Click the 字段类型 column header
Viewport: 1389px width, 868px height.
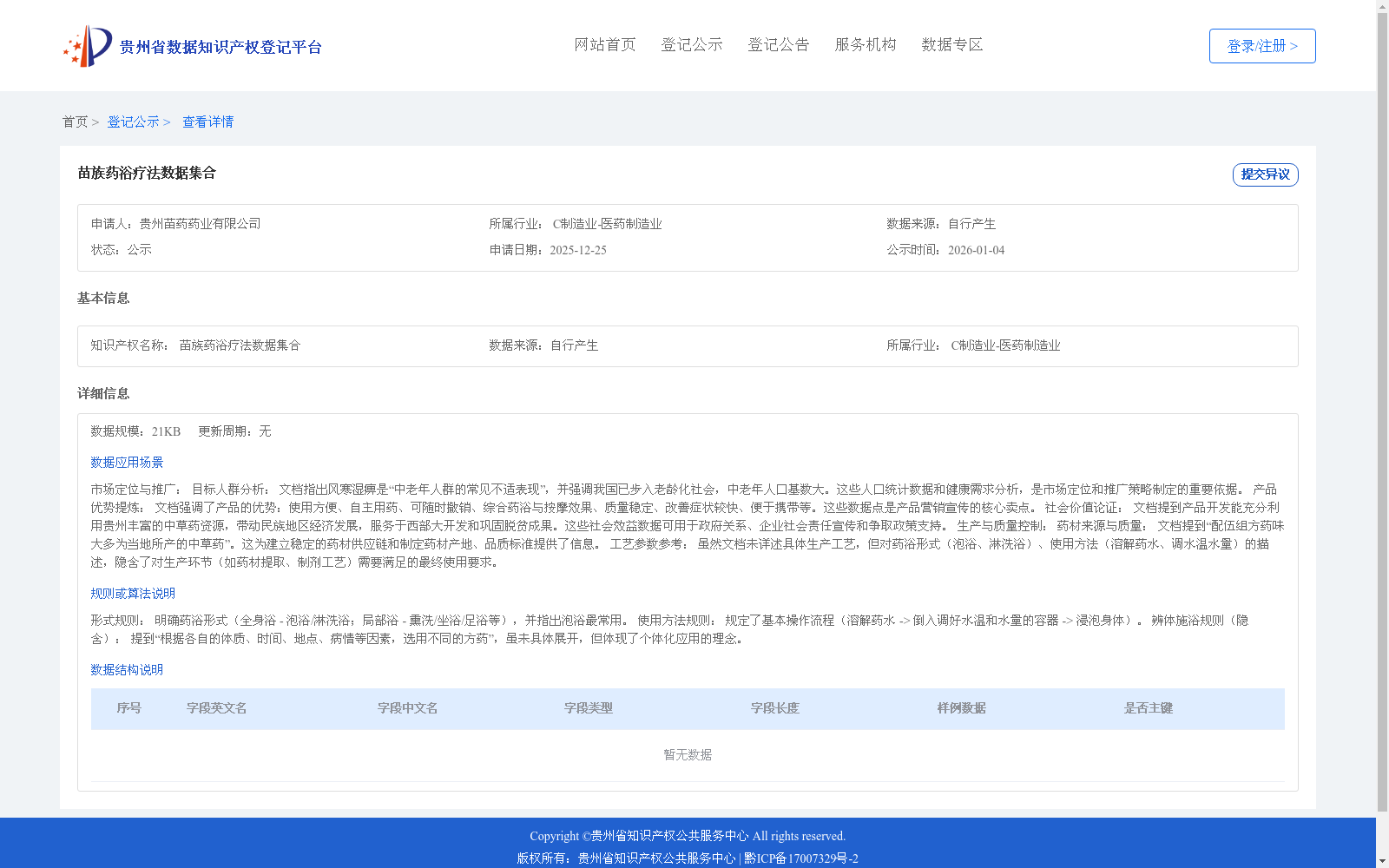coord(588,708)
